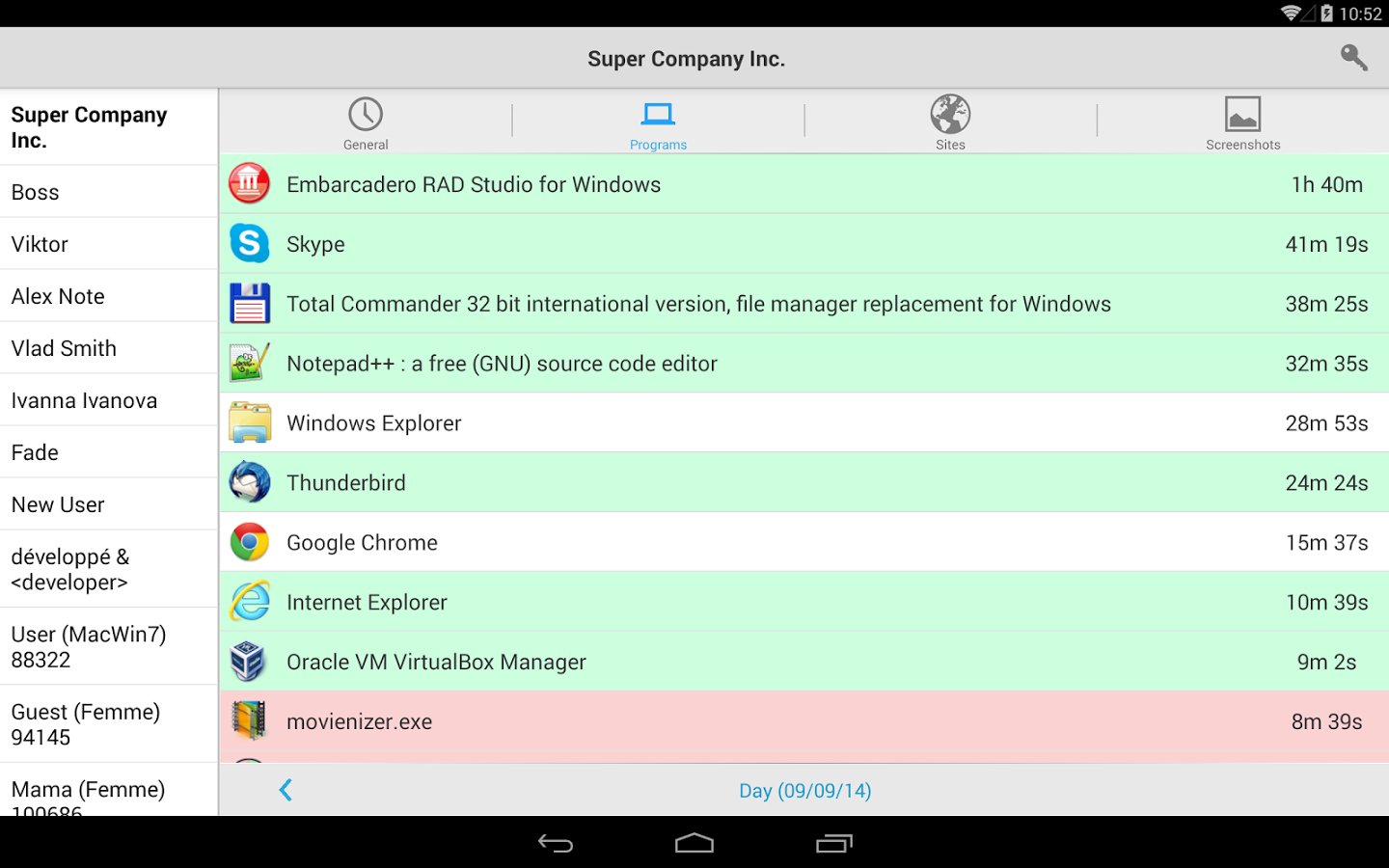This screenshot has height=868, width=1389.
Task: Tap the Android back navigation button
Action: coord(556,844)
